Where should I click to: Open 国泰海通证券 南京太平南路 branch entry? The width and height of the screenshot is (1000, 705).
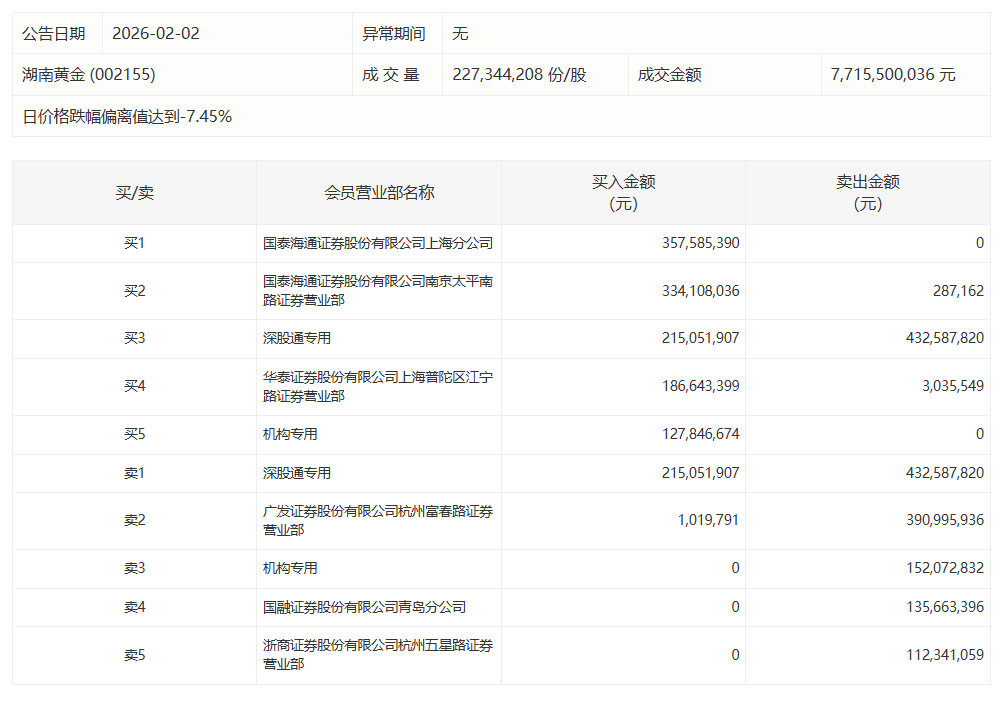(x=378, y=291)
